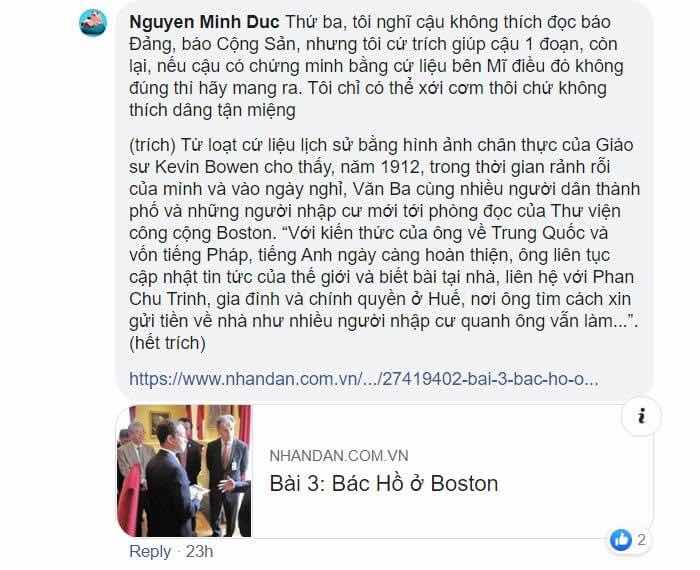Open Nguyen Minh Duc's profile avatar
Image resolution: width=700 pixels, height=570 pixels.
tap(93, 23)
